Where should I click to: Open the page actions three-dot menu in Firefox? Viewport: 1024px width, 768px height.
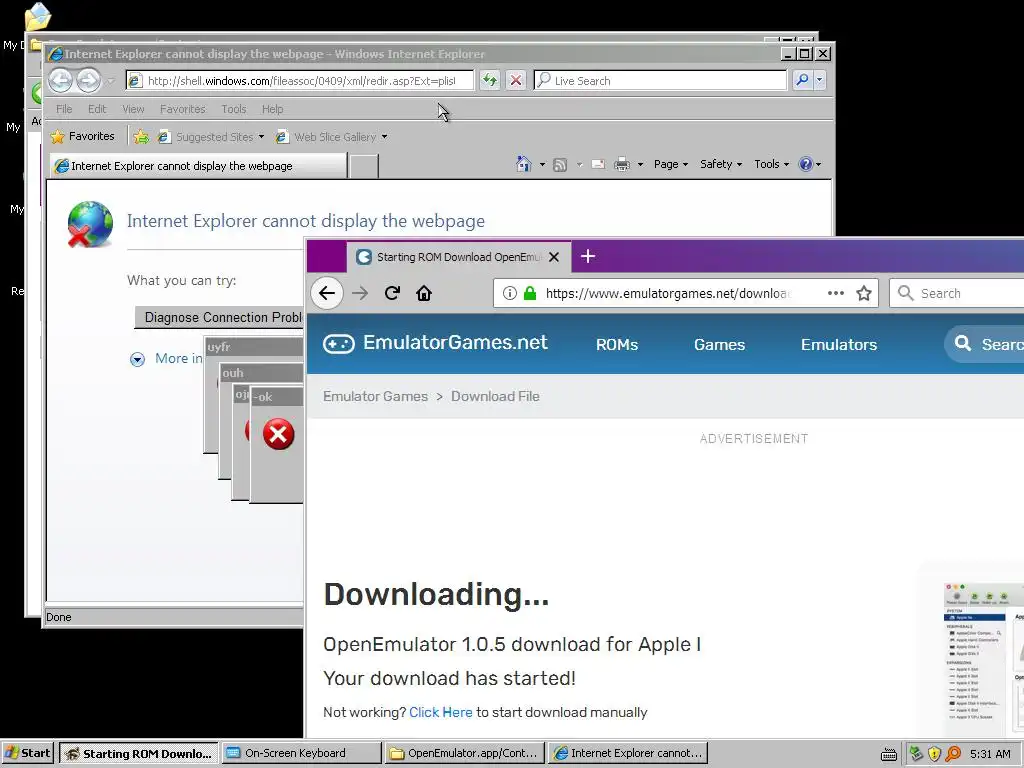[835, 293]
